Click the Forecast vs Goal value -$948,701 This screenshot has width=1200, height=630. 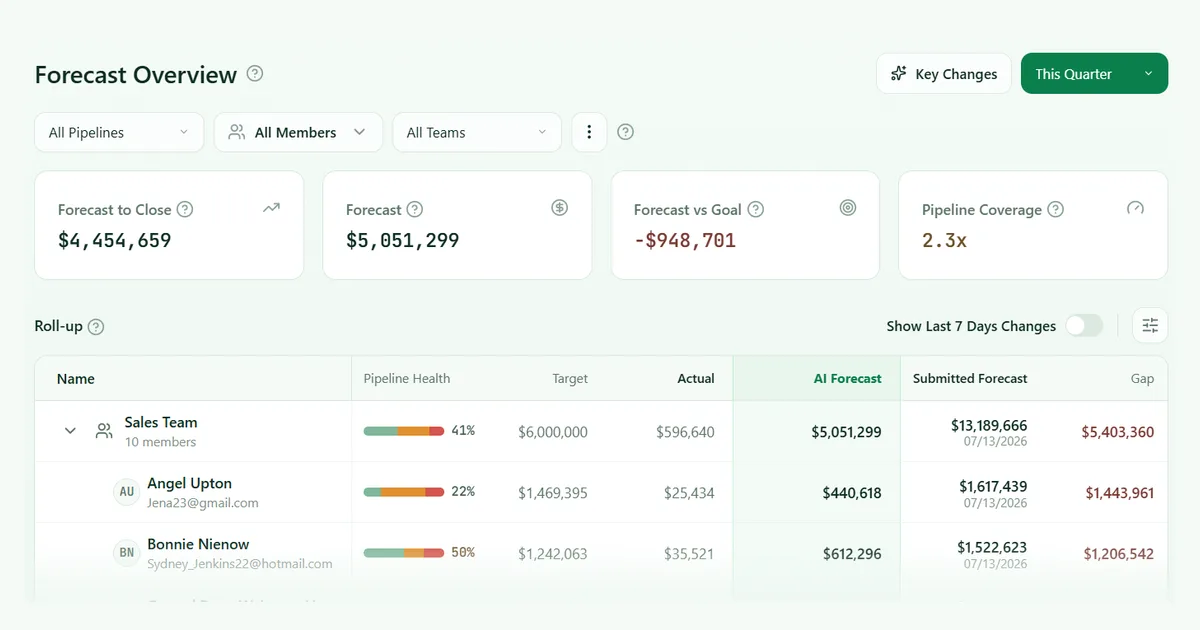(685, 240)
